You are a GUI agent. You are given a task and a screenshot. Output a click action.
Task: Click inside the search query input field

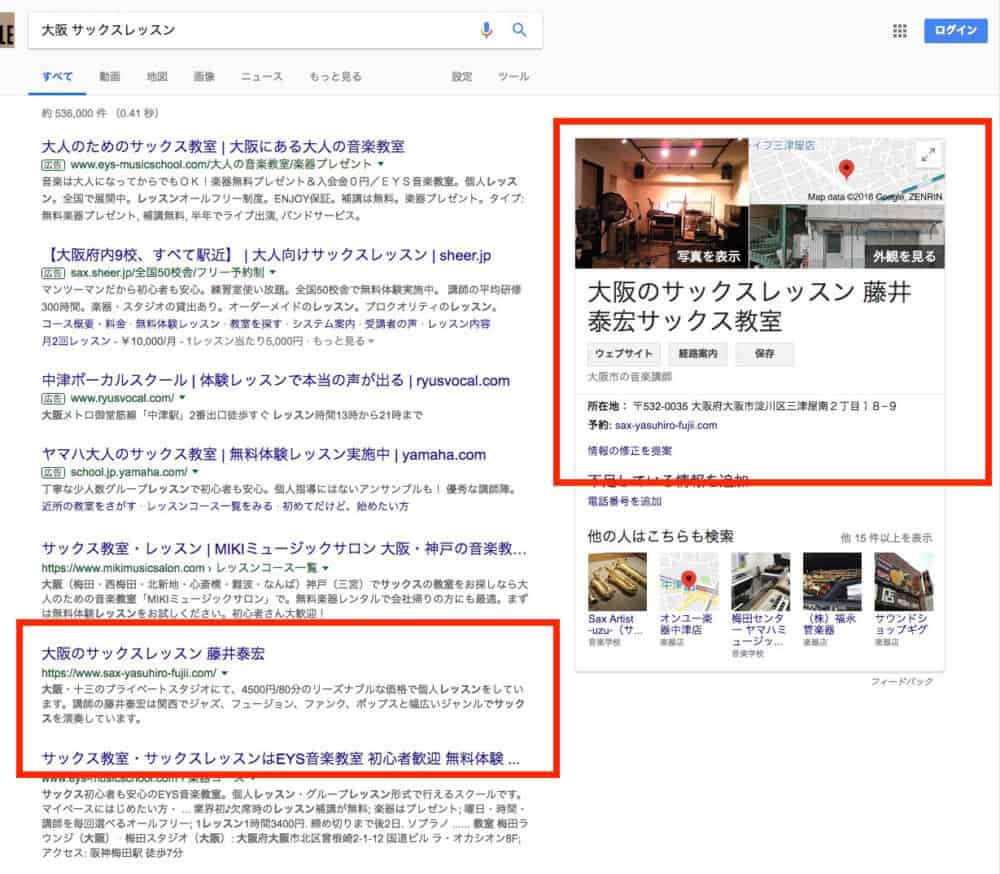[250, 30]
